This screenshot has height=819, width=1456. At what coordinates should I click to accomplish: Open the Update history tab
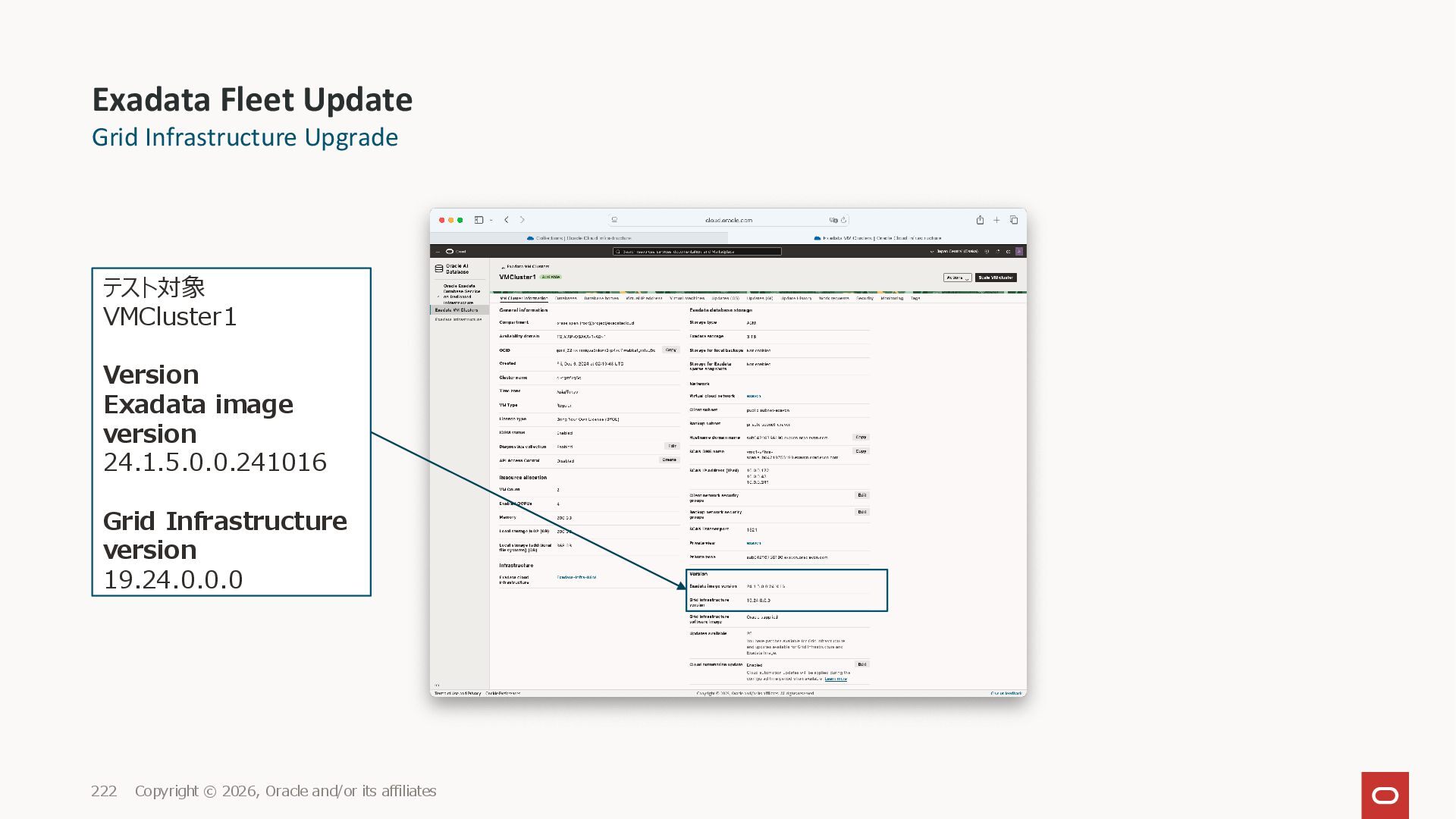[796, 298]
